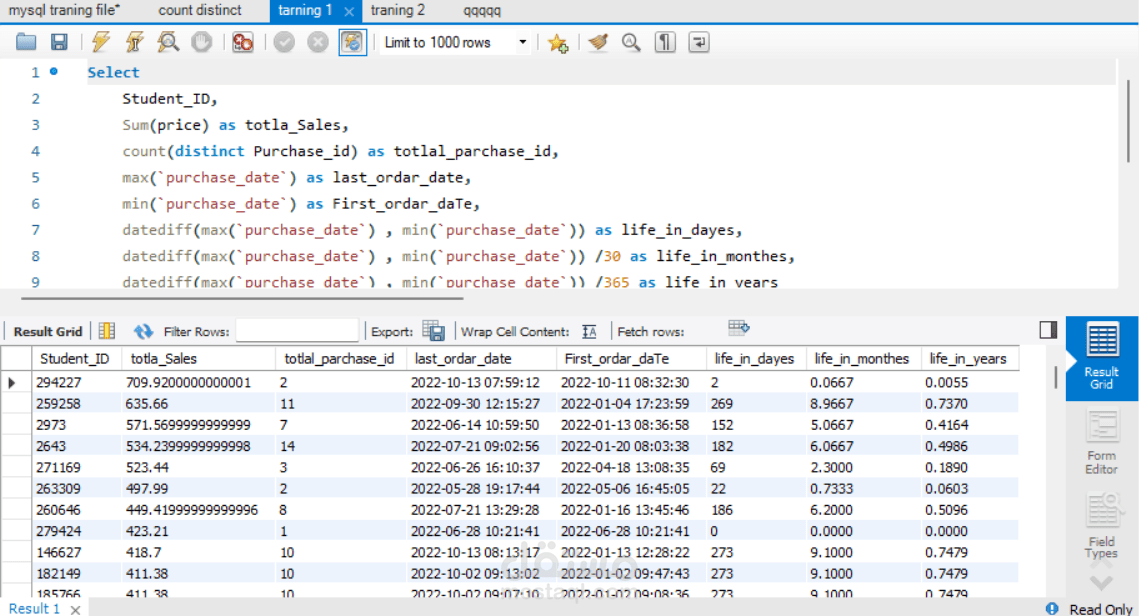Sort by life_in_dayes column header

coord(755,358)
